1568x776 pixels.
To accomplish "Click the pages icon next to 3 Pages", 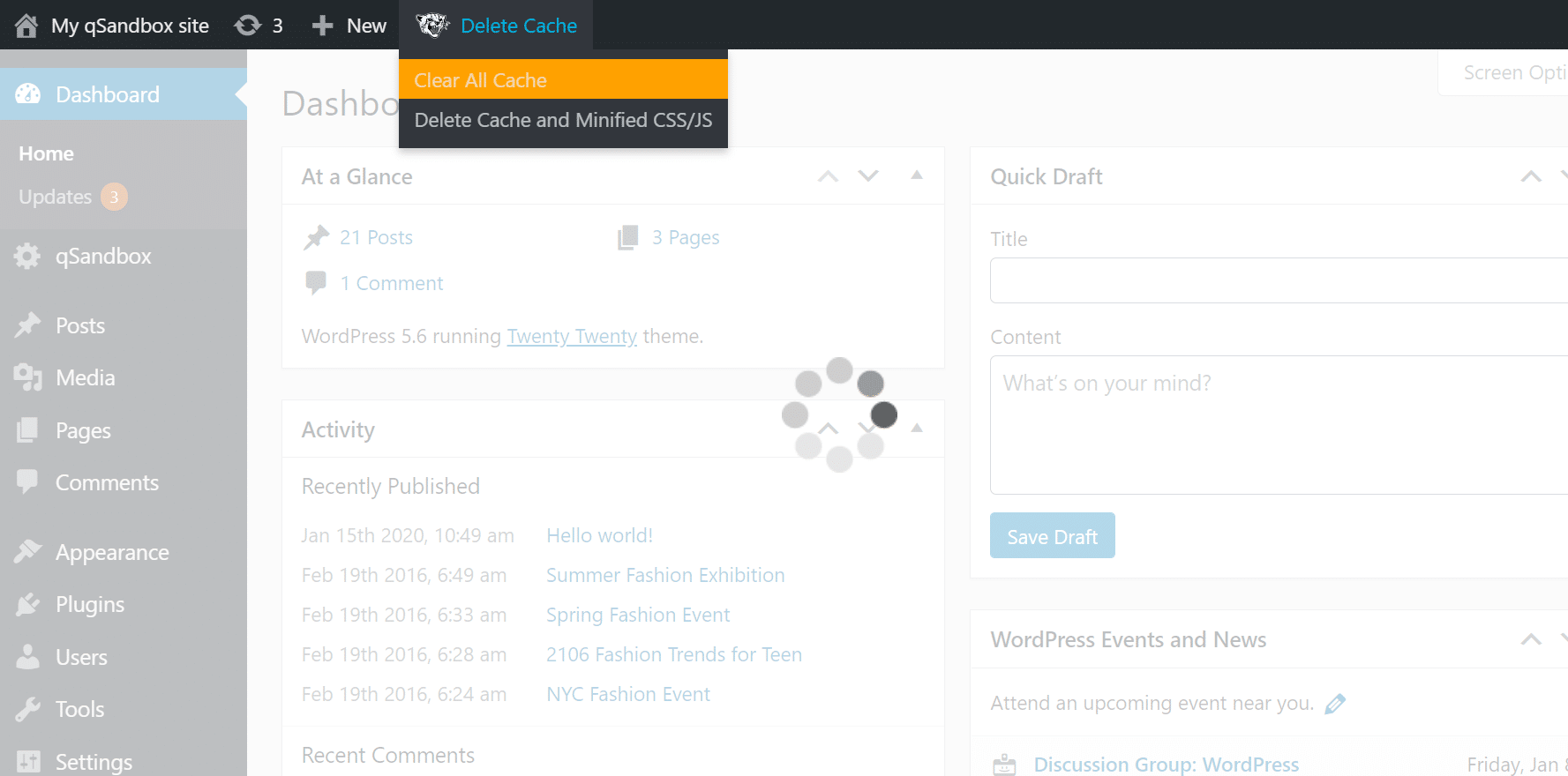I will [x=627, y=237].
